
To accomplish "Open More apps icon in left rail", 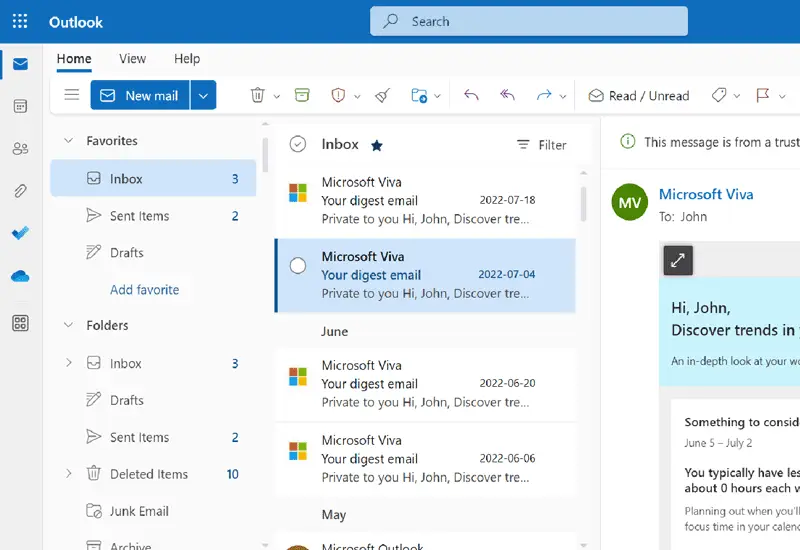I will [x=20, y=323].
